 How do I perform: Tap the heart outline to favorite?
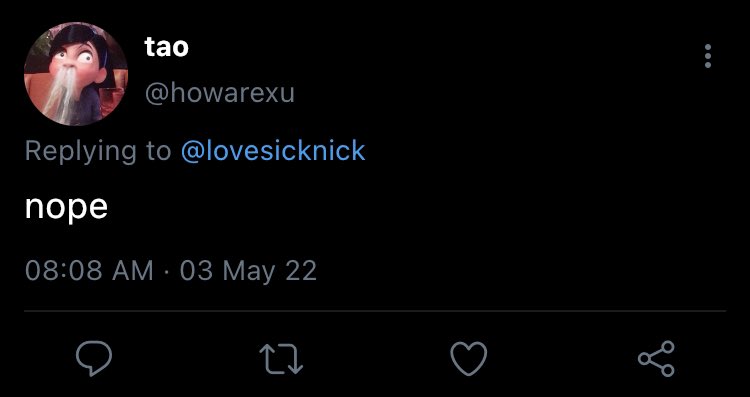coord(469,359)
